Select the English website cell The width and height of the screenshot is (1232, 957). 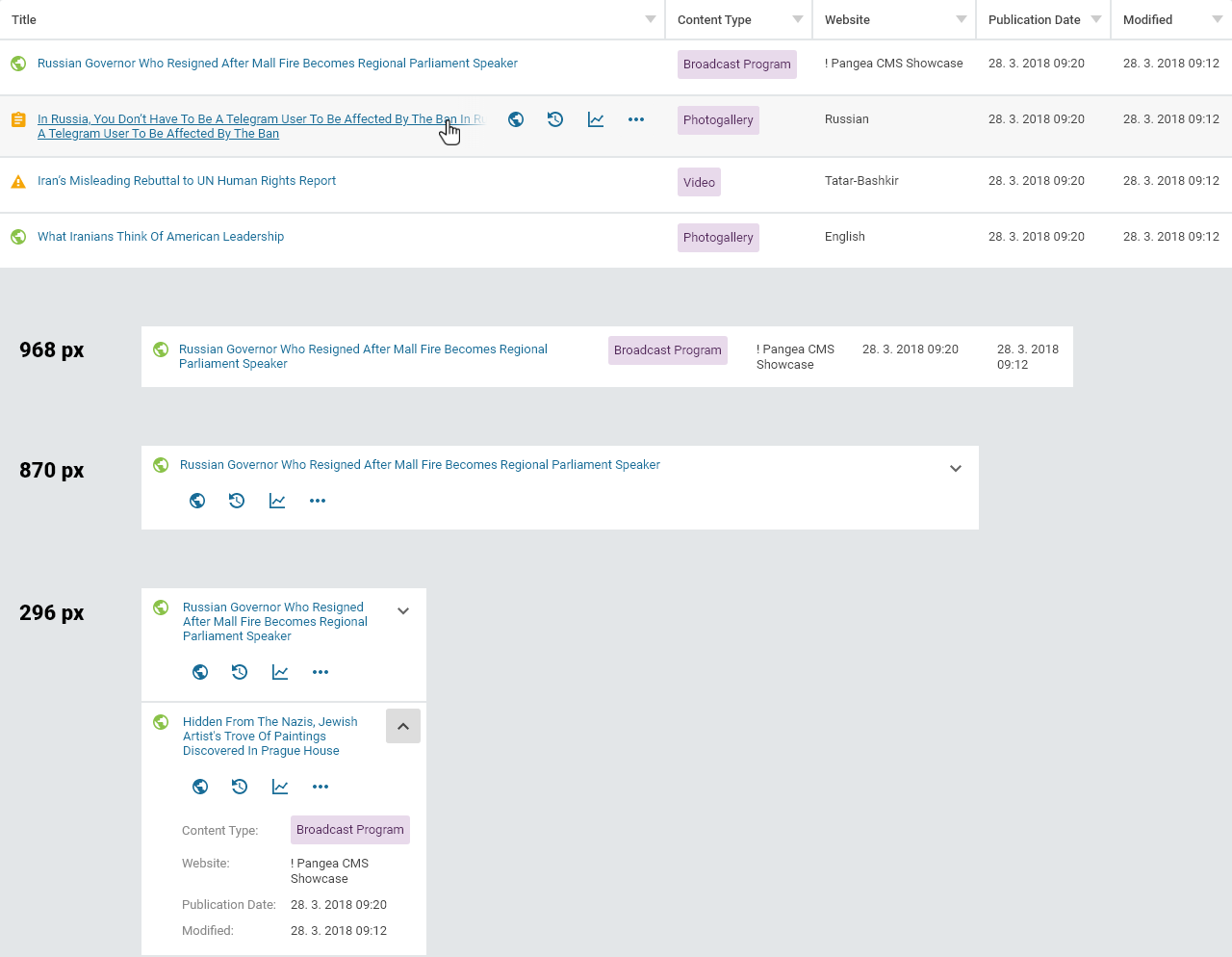845,237
